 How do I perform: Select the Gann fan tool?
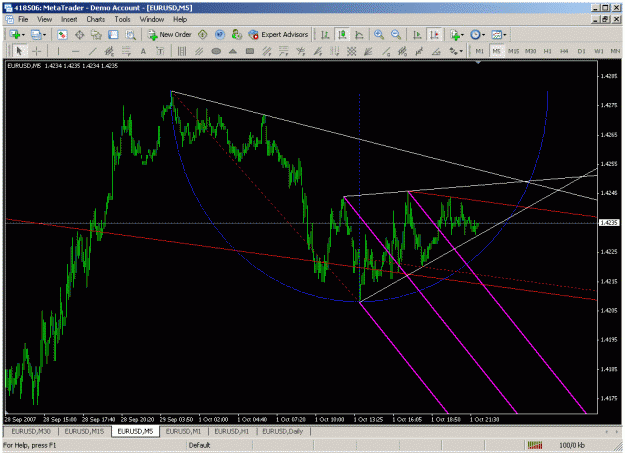pyautogui.click(x=368, y=51)
